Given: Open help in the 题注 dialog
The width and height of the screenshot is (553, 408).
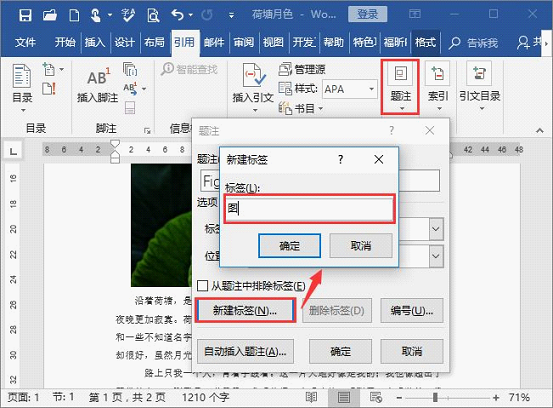Looking at the screenshot, I should pos(391,130).
